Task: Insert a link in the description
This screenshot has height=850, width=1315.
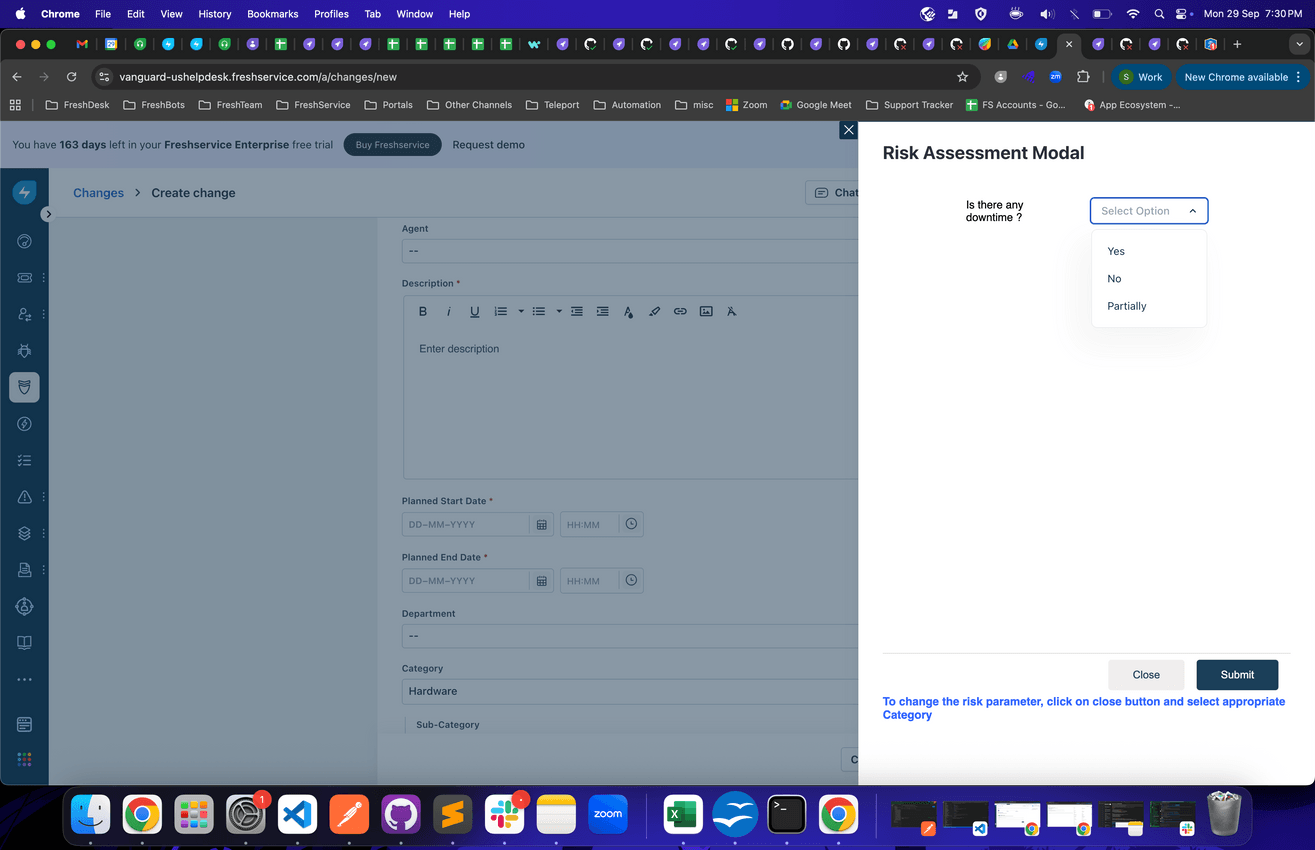Action: [x=680, y=311]
